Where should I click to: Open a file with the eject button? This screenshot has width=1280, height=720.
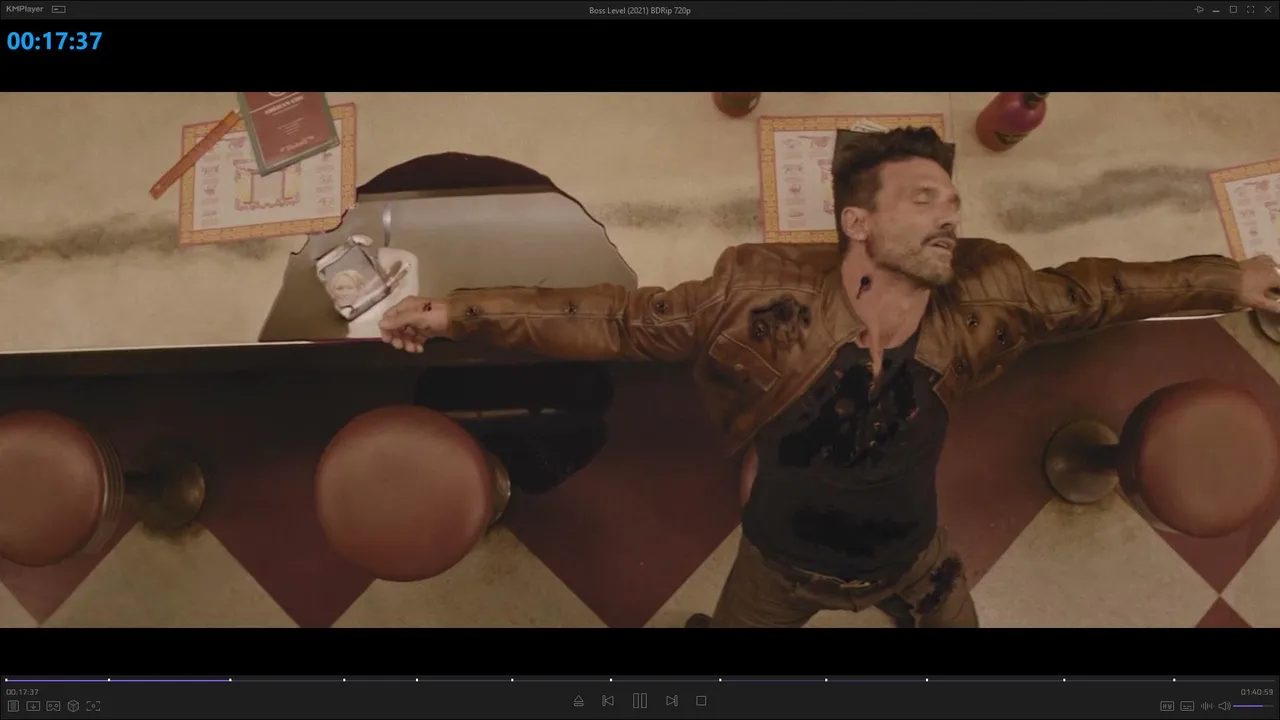pyautogui.click(x=578, y=701)
